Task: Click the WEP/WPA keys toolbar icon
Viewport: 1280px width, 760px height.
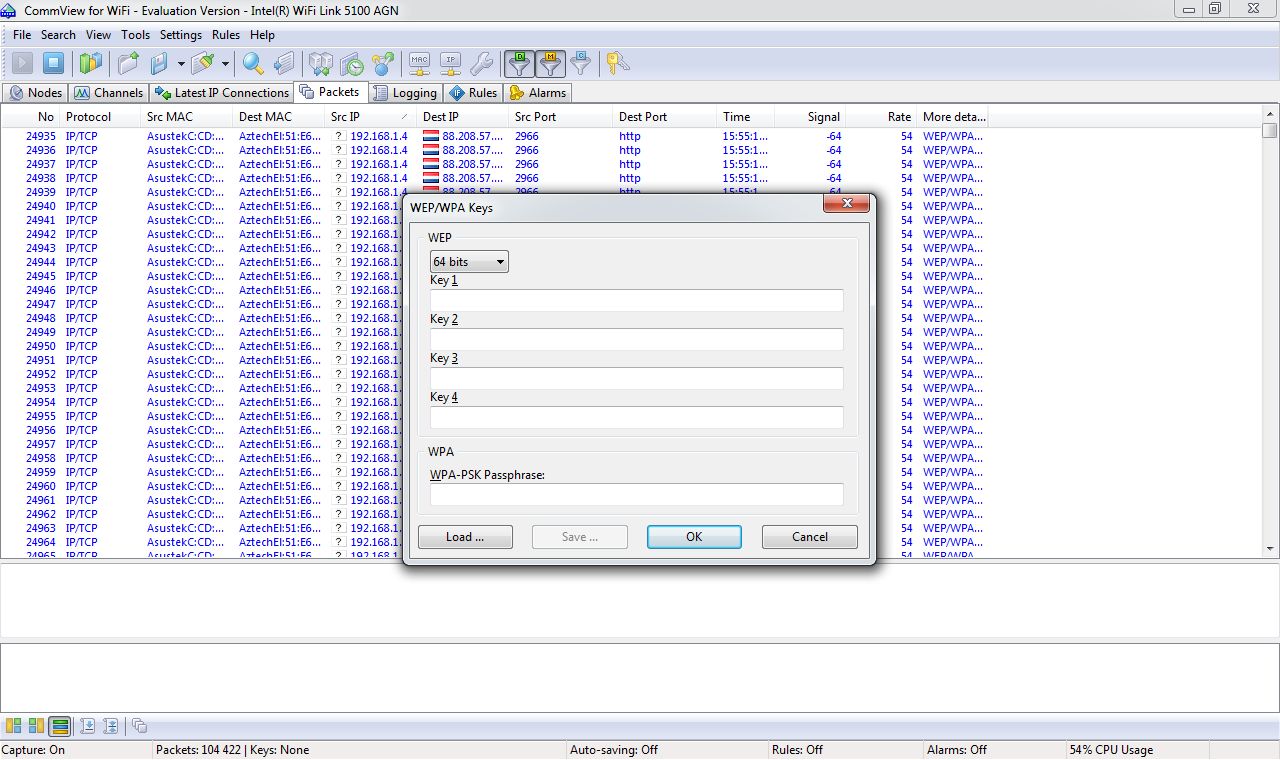Action: click(x=618, y=64)
